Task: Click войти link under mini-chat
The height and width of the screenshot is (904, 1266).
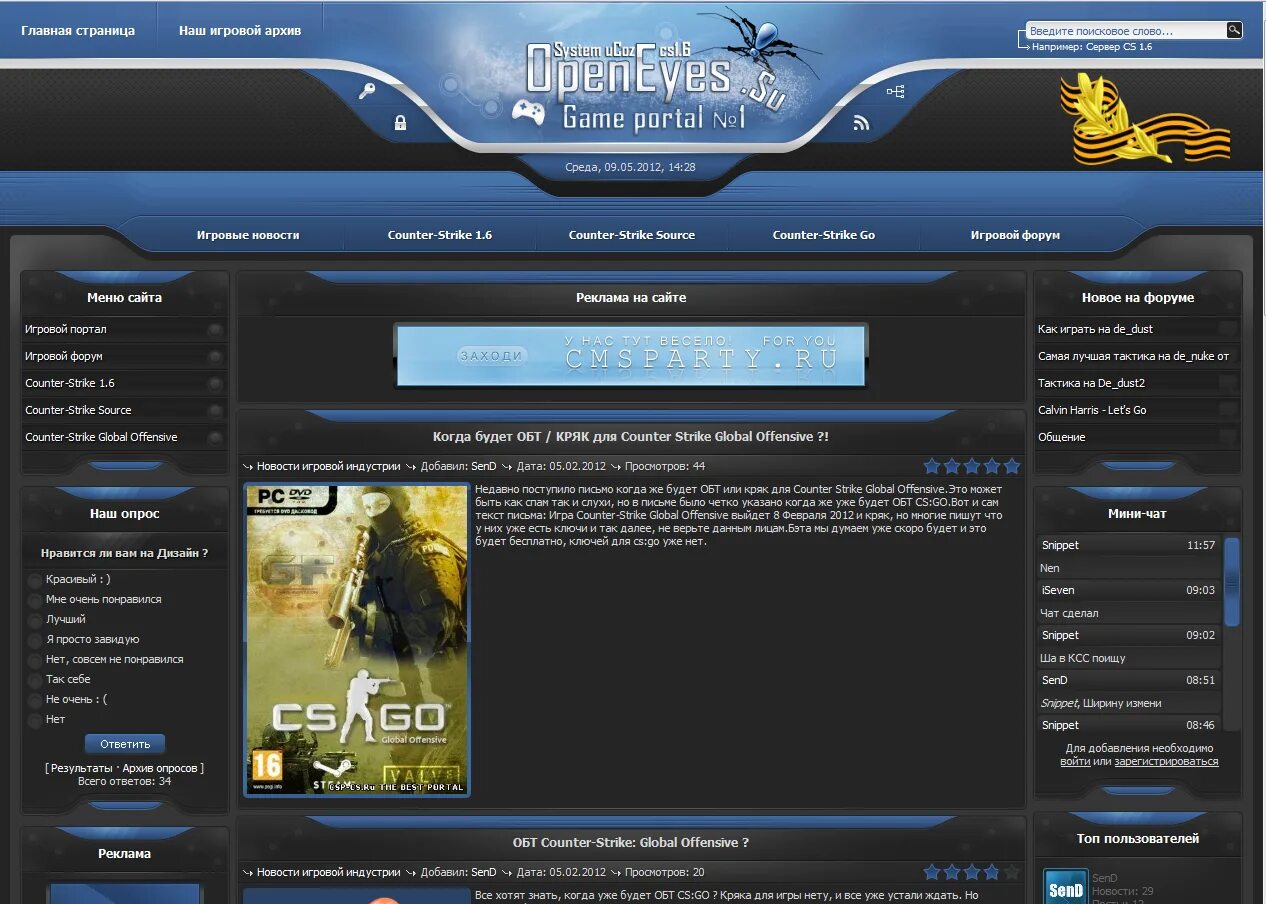Action: click(x=1075, y=761)
